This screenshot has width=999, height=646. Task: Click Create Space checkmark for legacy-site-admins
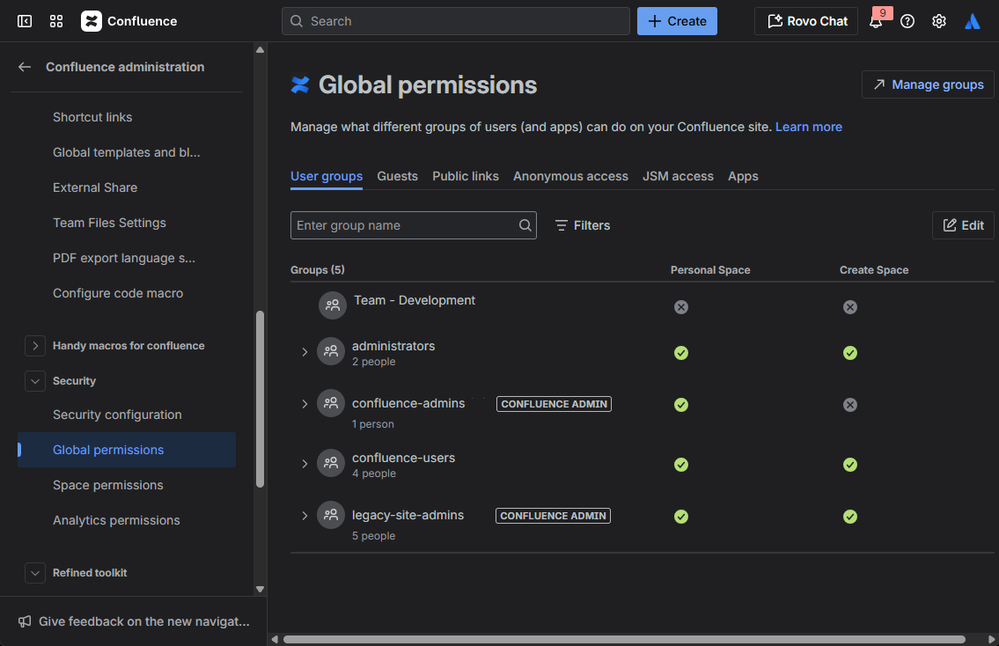850,517
